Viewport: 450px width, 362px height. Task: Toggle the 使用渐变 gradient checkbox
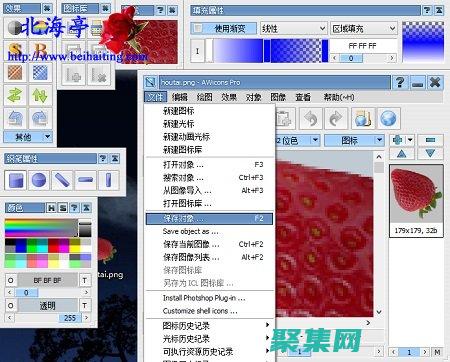click(198, 28)
